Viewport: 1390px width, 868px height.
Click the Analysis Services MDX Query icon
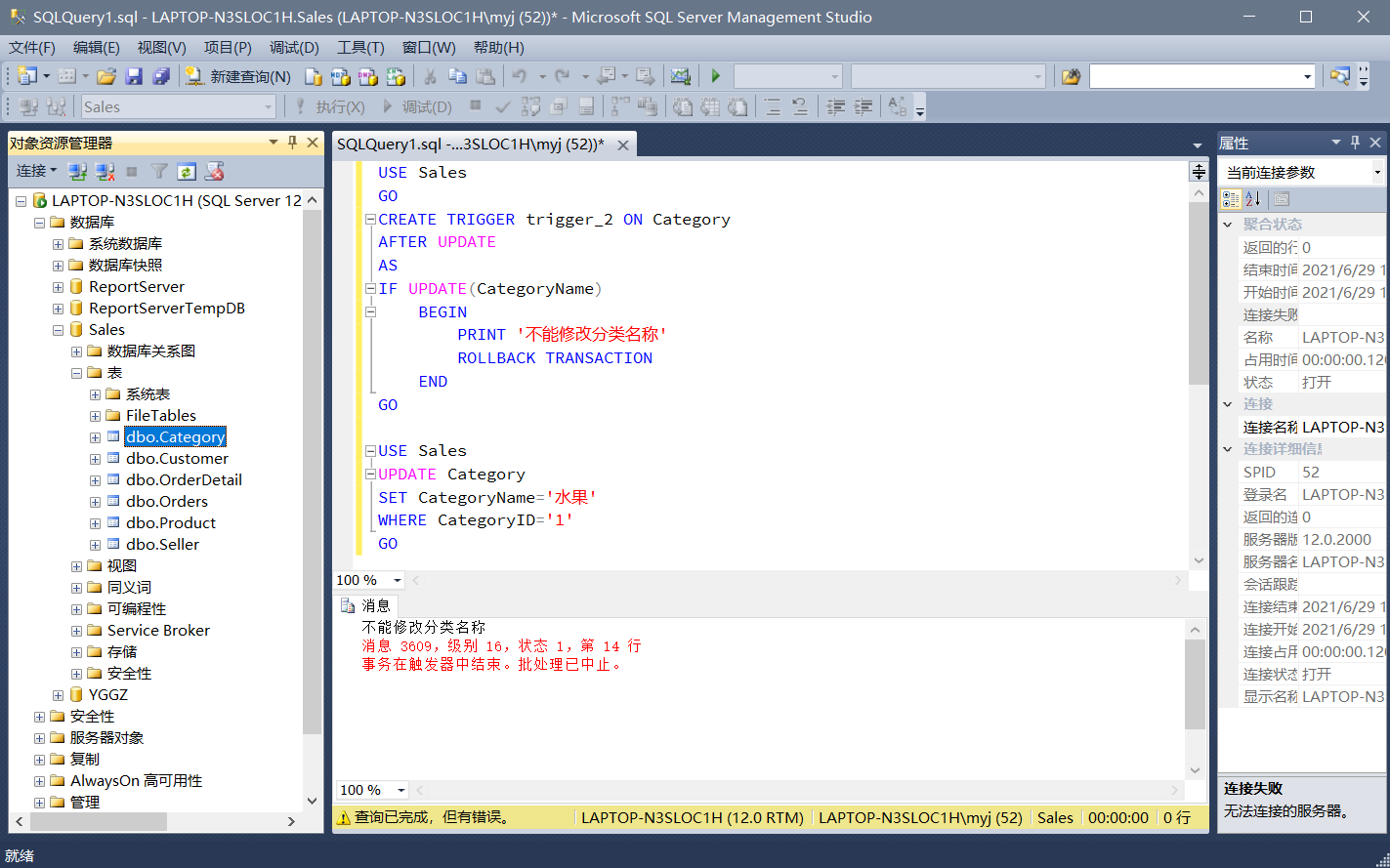[x=340, y=76]
